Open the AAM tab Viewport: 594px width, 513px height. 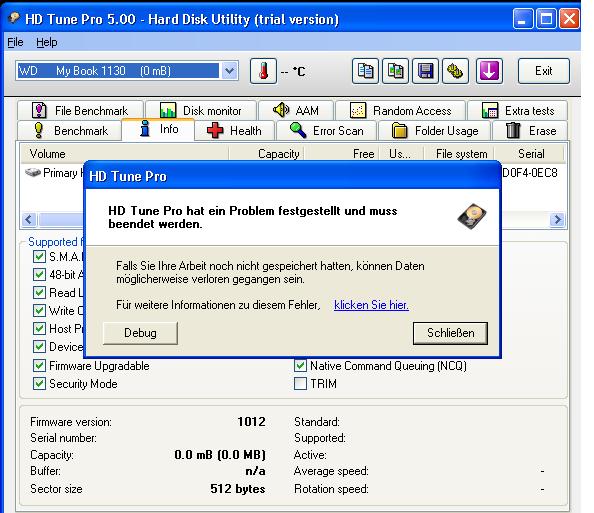[x=296, y=111]
